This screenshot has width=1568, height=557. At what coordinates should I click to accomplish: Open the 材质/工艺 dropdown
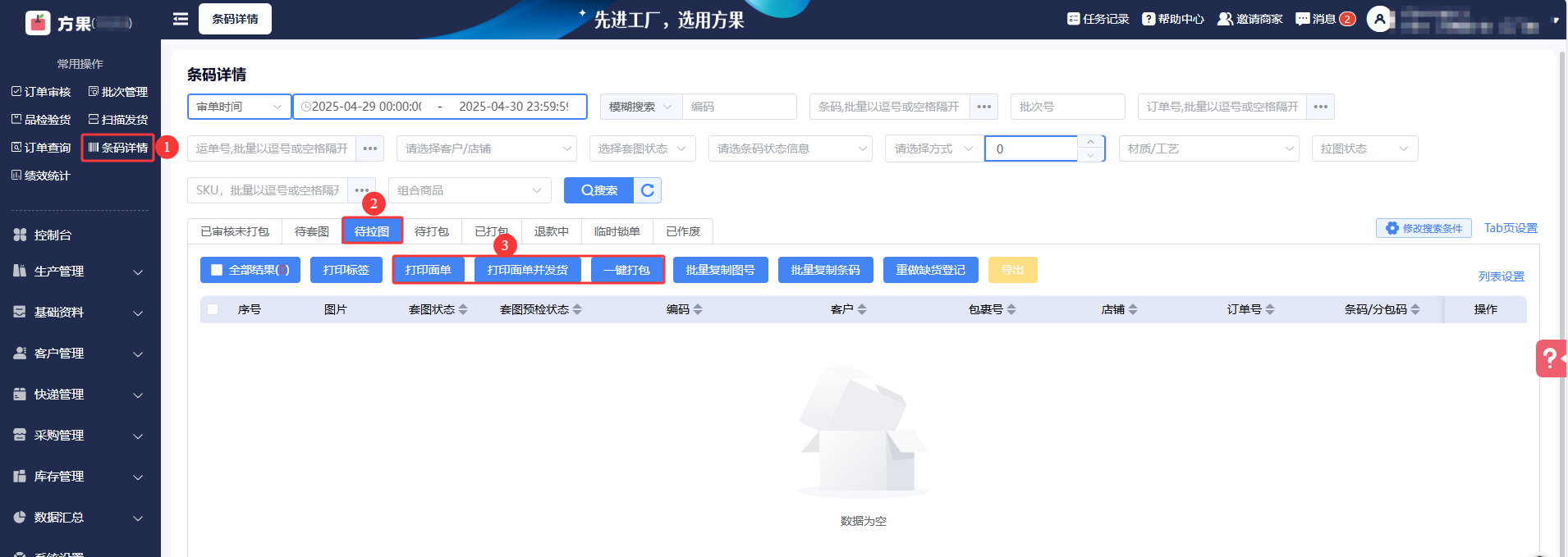click(1208, 148)
